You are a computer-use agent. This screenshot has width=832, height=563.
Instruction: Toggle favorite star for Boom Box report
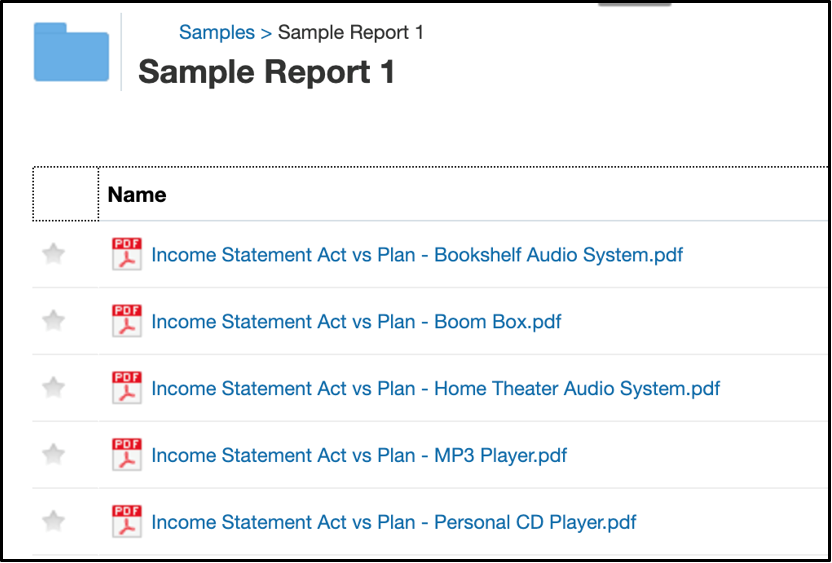tap(54, 321)
